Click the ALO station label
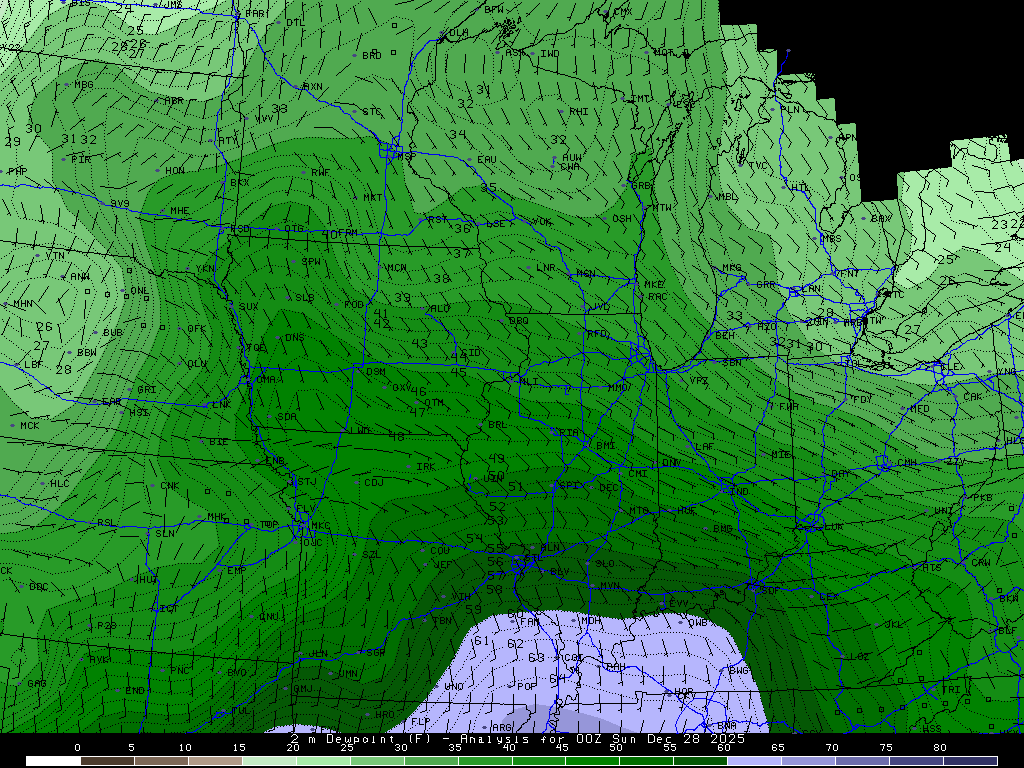Screen dimensions: 1024x768 [x=440, y=308]
